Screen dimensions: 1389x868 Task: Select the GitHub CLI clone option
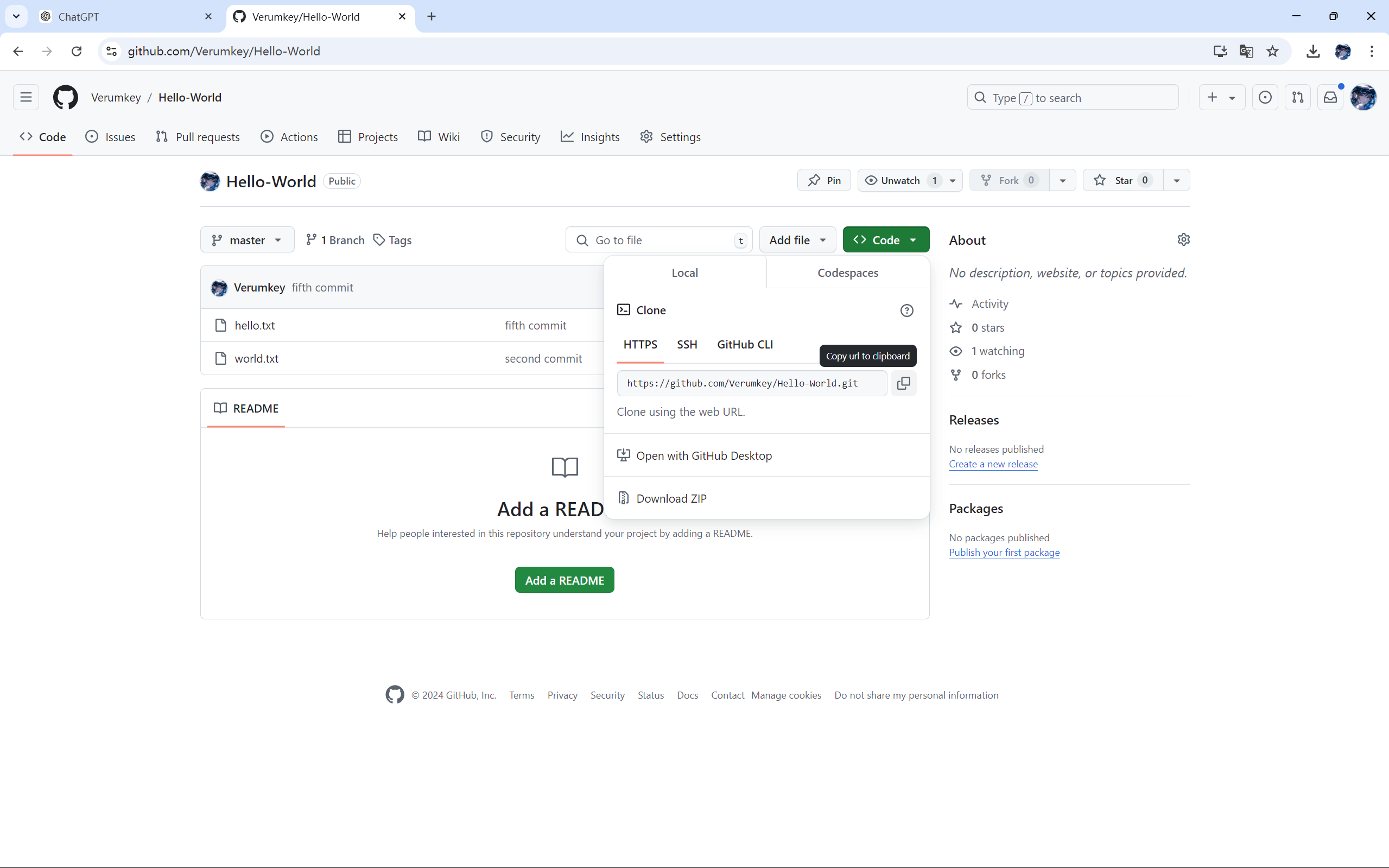click(744, 345)
